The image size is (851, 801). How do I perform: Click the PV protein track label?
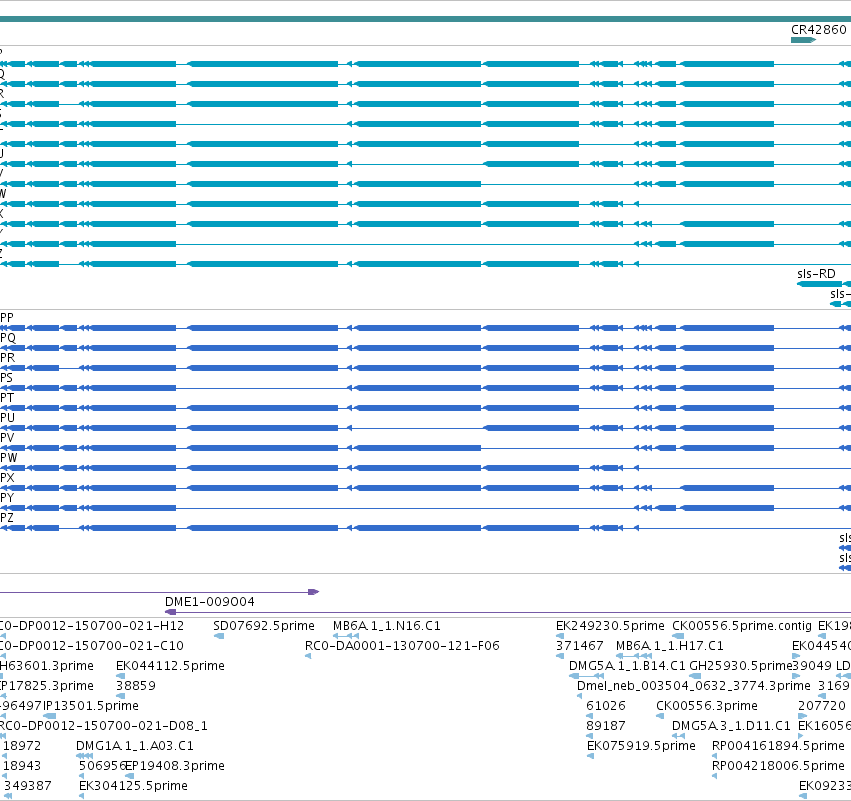click(x=7, y=438)
